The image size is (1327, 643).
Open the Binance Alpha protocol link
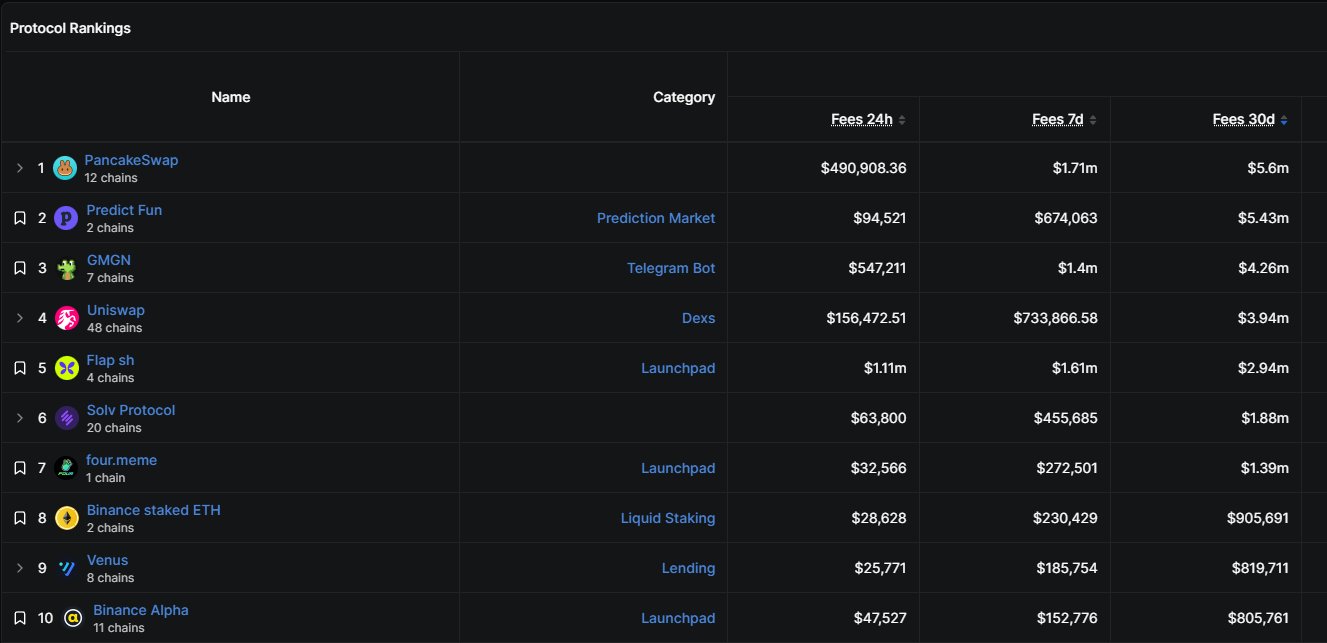141,610
